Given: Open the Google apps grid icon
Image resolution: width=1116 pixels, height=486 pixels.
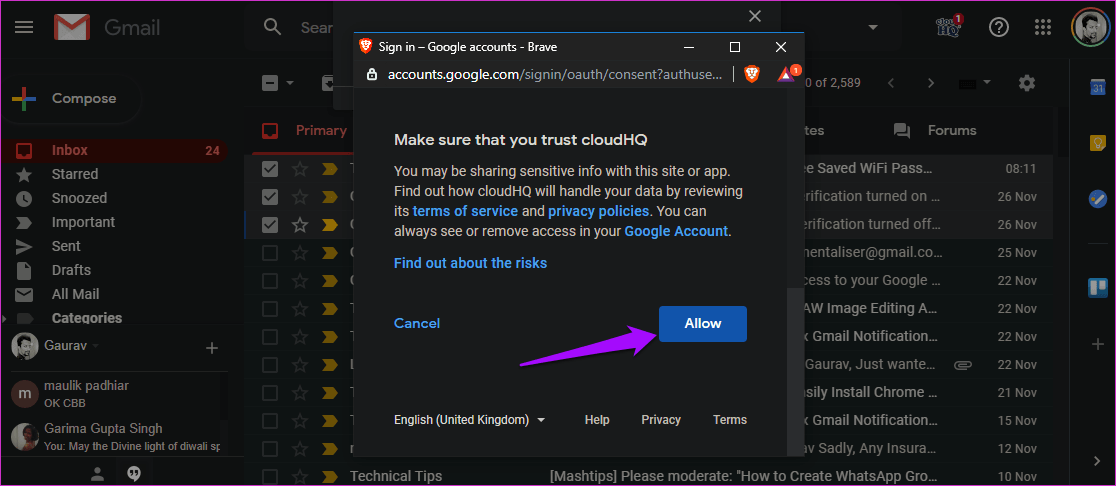Looking at the screenshot, I should coord(1042,27).
